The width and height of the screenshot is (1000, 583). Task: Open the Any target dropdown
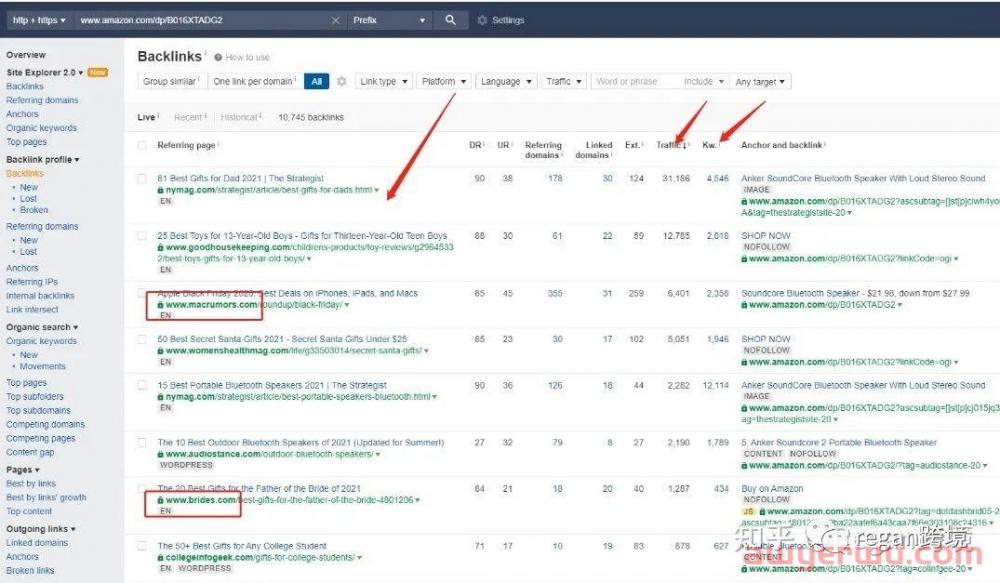(760, 82)
